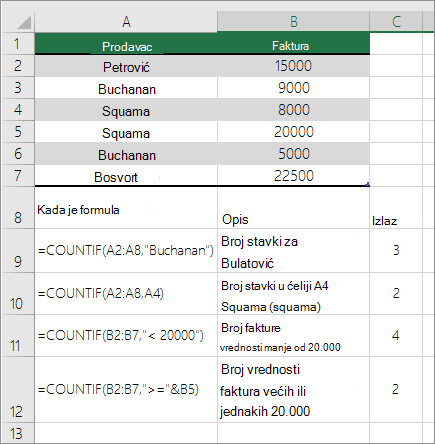Image resolution: width=435 pixels, height=444 pixels.
Task: Select column B header
Action: (293, 22)
